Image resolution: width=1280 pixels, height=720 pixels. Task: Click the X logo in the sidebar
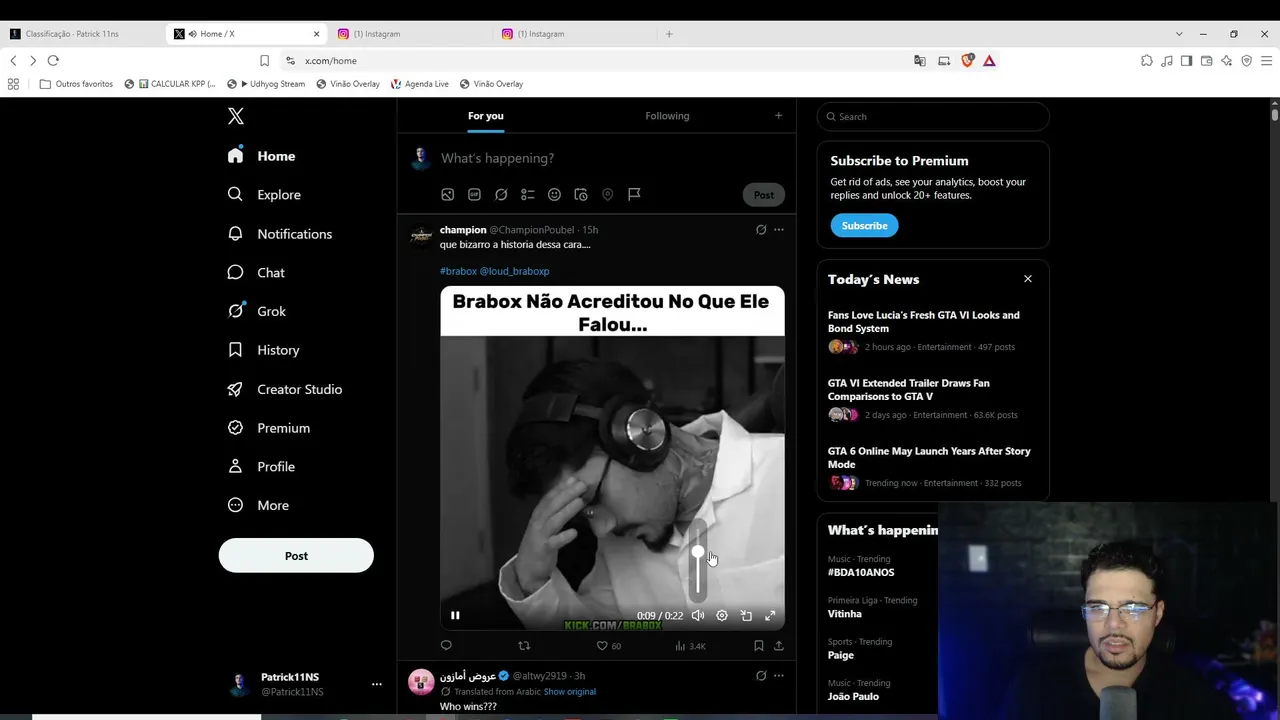click(236, 116)
